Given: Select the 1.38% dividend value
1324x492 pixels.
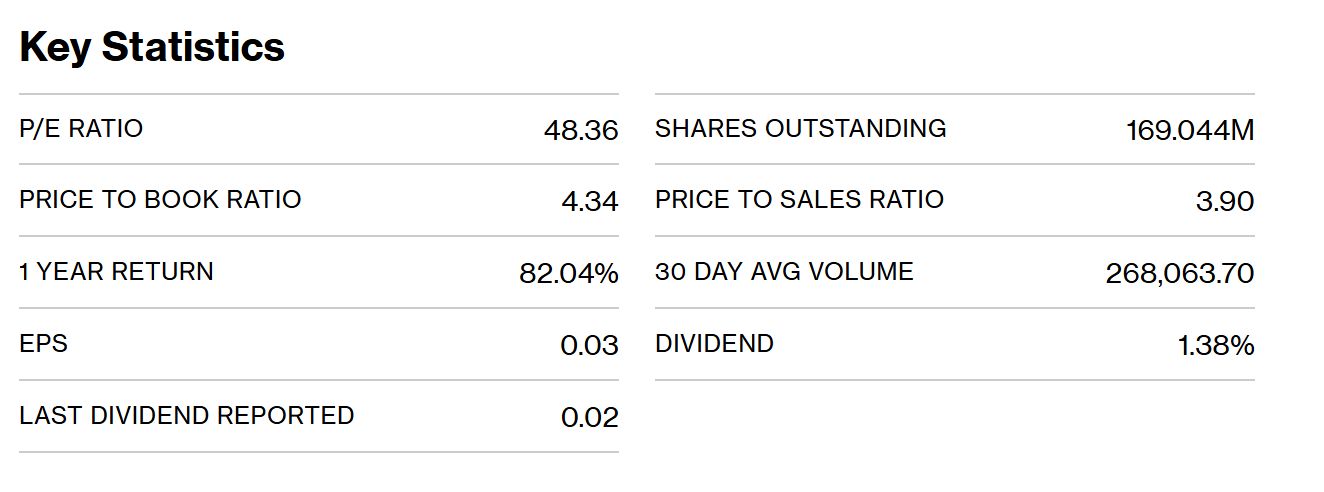Looking at the screenshot, I should pyautogui.click(x=1215, y=346).
